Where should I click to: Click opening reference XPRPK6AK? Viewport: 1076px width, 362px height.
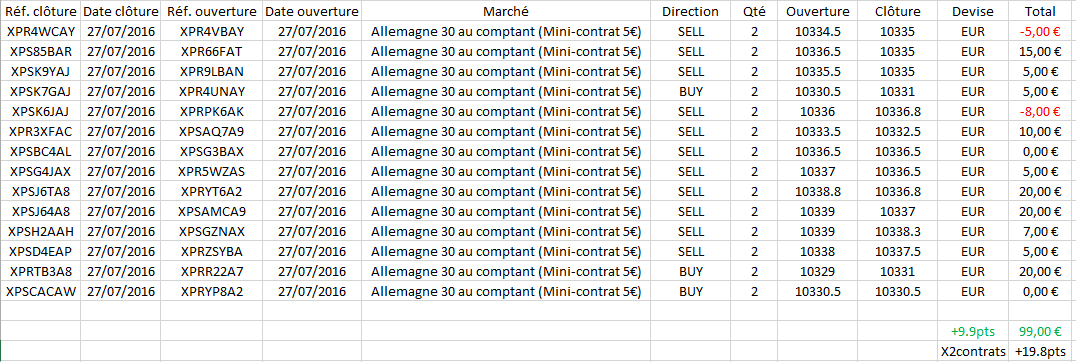(x=211, y=111)
